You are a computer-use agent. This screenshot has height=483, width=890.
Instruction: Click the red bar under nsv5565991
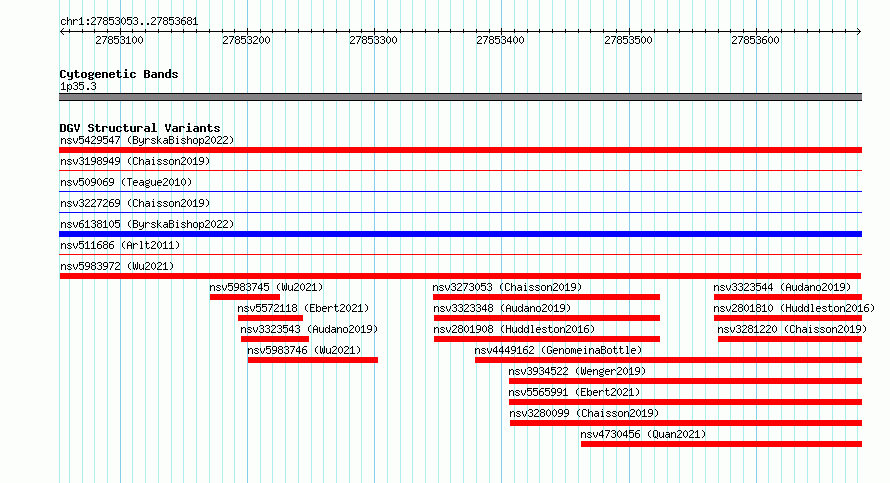coord(685,402)
